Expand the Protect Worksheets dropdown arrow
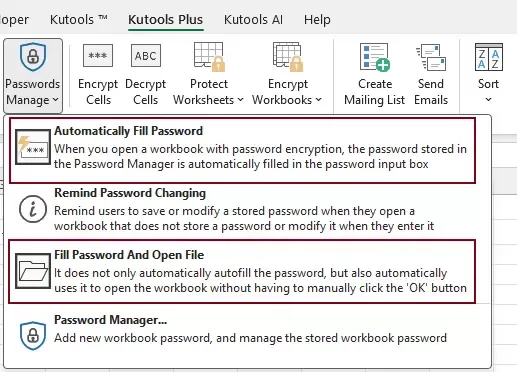Image resolution: width=517 pixels, height=372 pixels. [240, 100]
